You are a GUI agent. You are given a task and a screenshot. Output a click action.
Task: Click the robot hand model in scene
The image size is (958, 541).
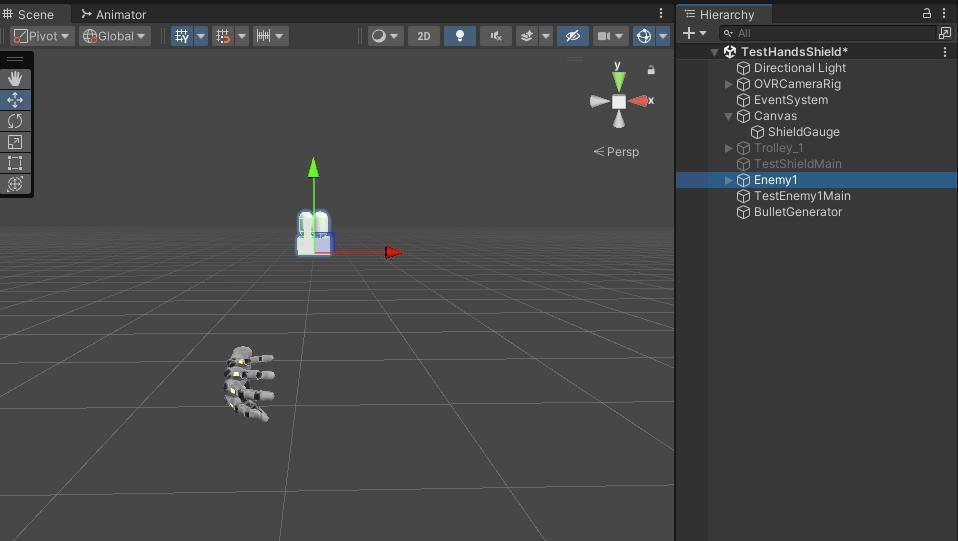coord(249,384)
